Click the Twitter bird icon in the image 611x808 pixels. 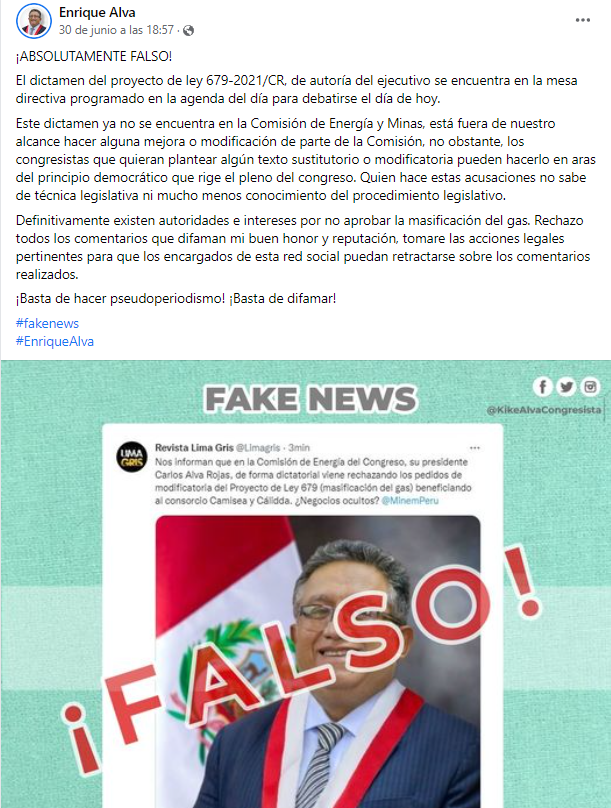(x=566, y=386)
